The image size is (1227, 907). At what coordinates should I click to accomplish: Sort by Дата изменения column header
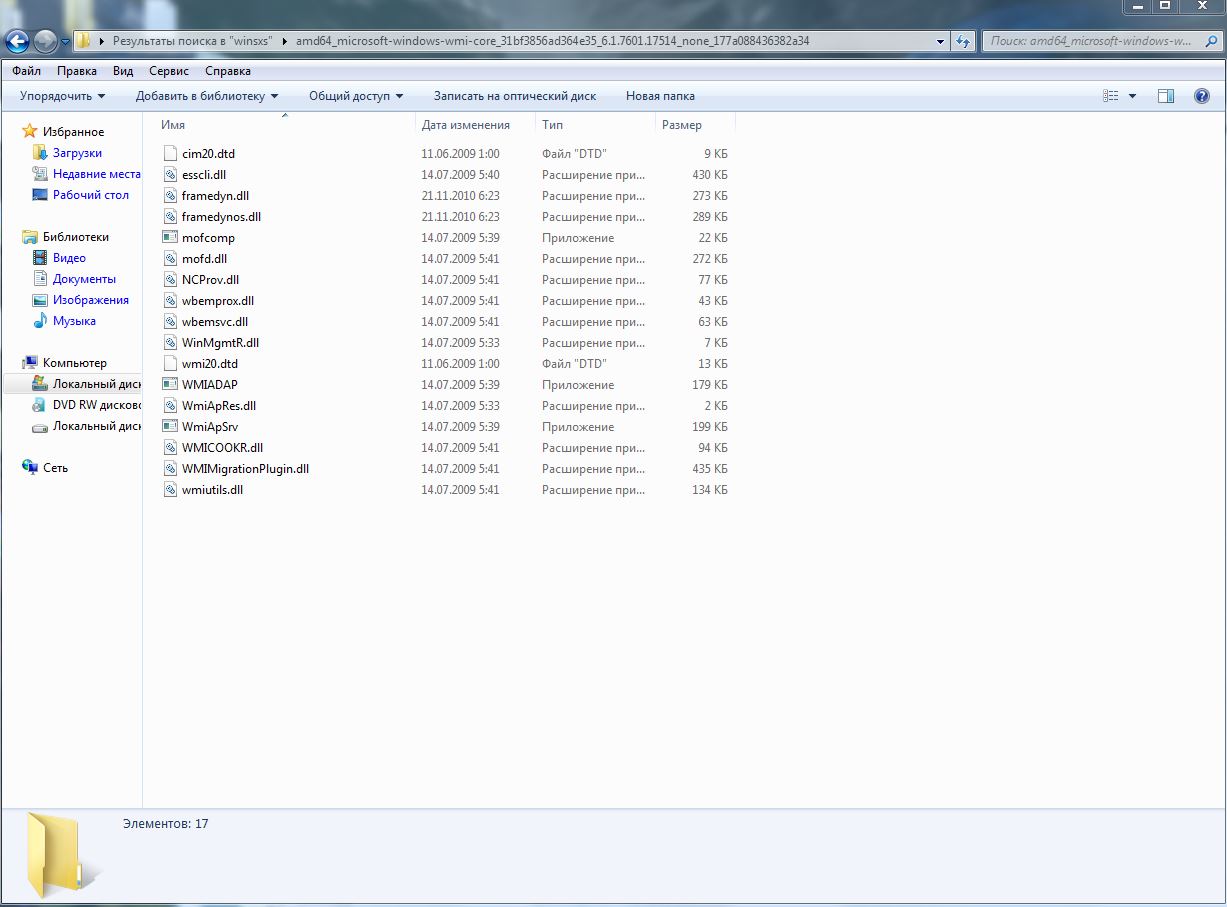point(475,125)
